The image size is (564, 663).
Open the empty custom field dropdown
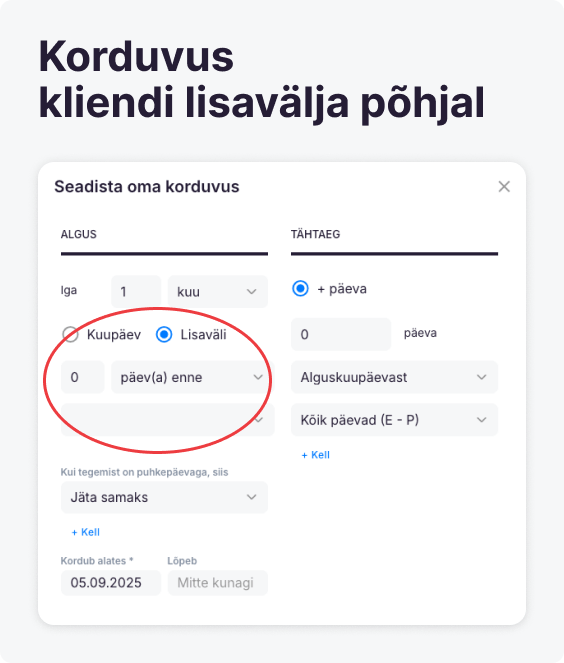tap(168, 420)
